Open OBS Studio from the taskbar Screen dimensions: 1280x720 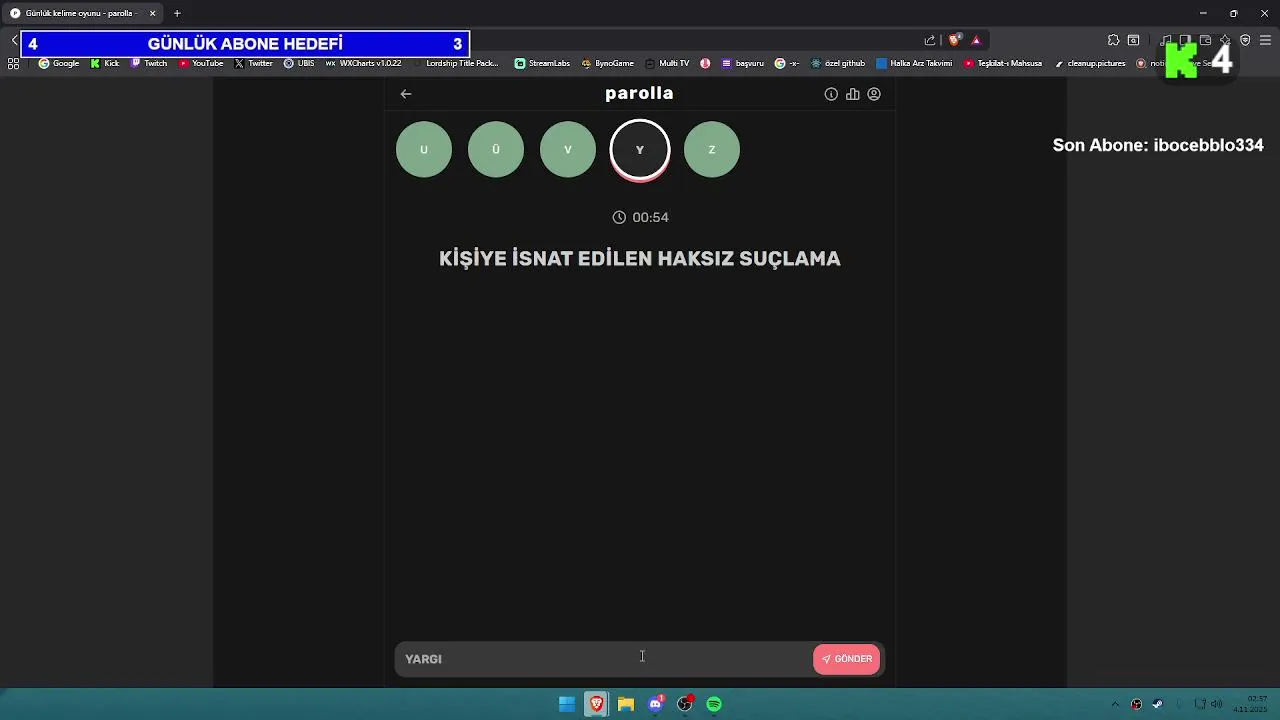685,704
